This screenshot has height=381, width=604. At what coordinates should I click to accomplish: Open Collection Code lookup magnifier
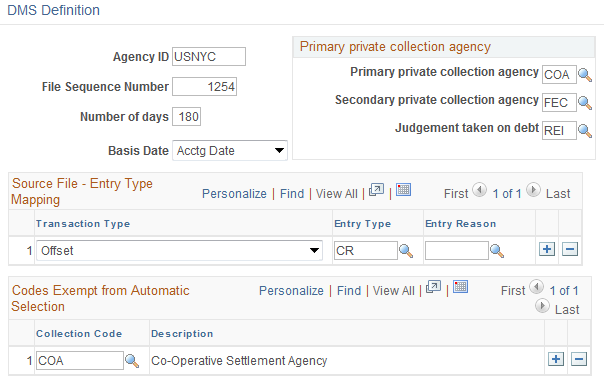click(x=132, y=361)
